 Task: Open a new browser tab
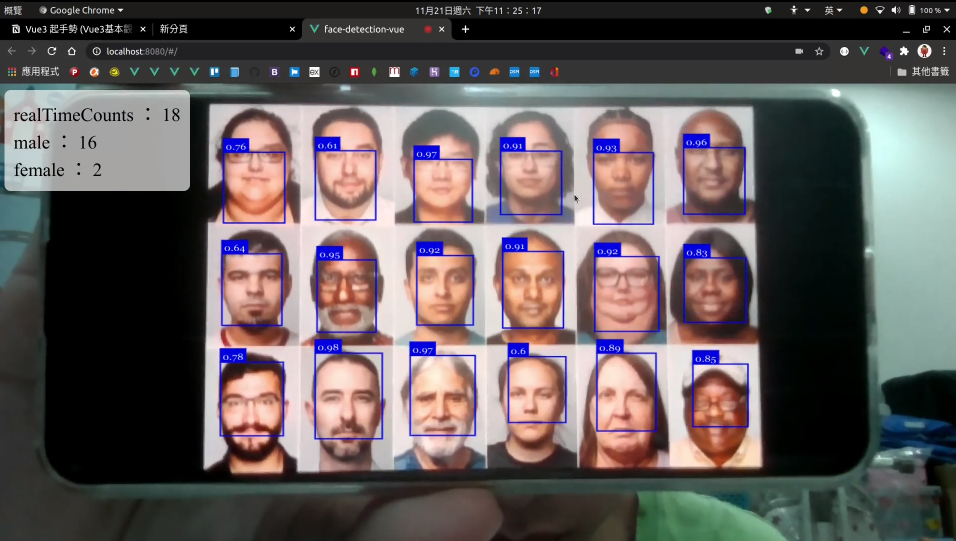[x=465, y=29]
